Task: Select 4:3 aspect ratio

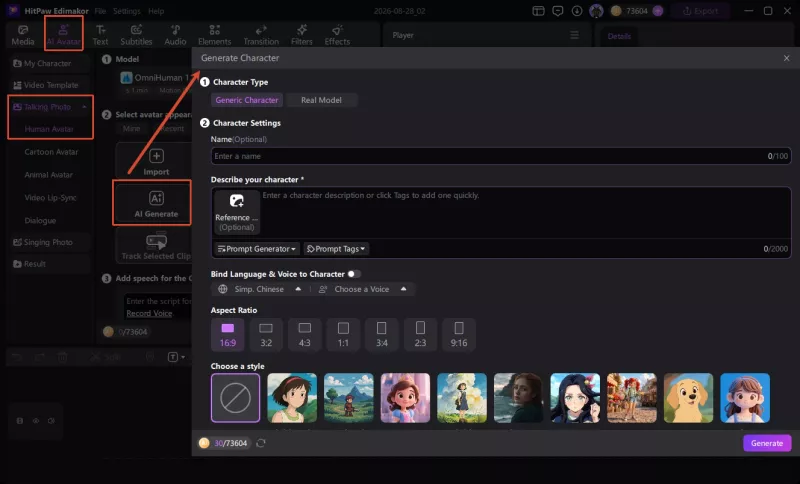Action: [x=305, y=335]
